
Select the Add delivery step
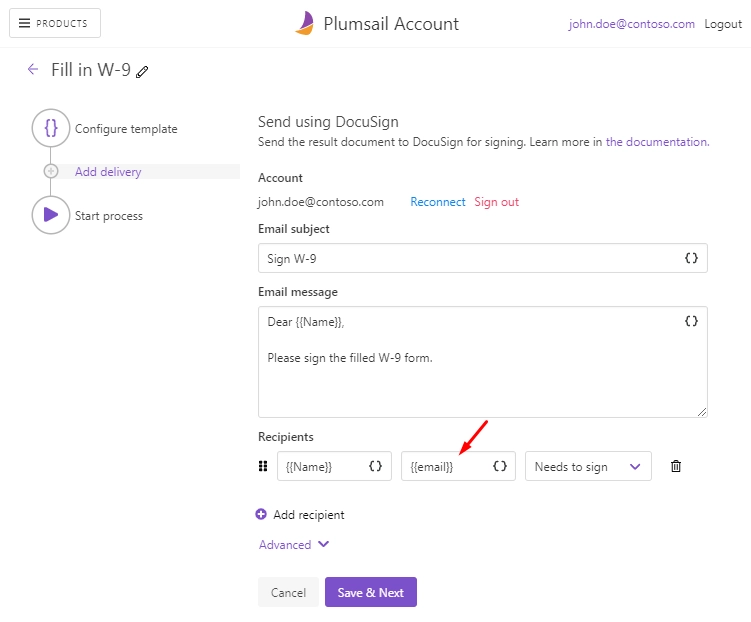tap(108, 171)
